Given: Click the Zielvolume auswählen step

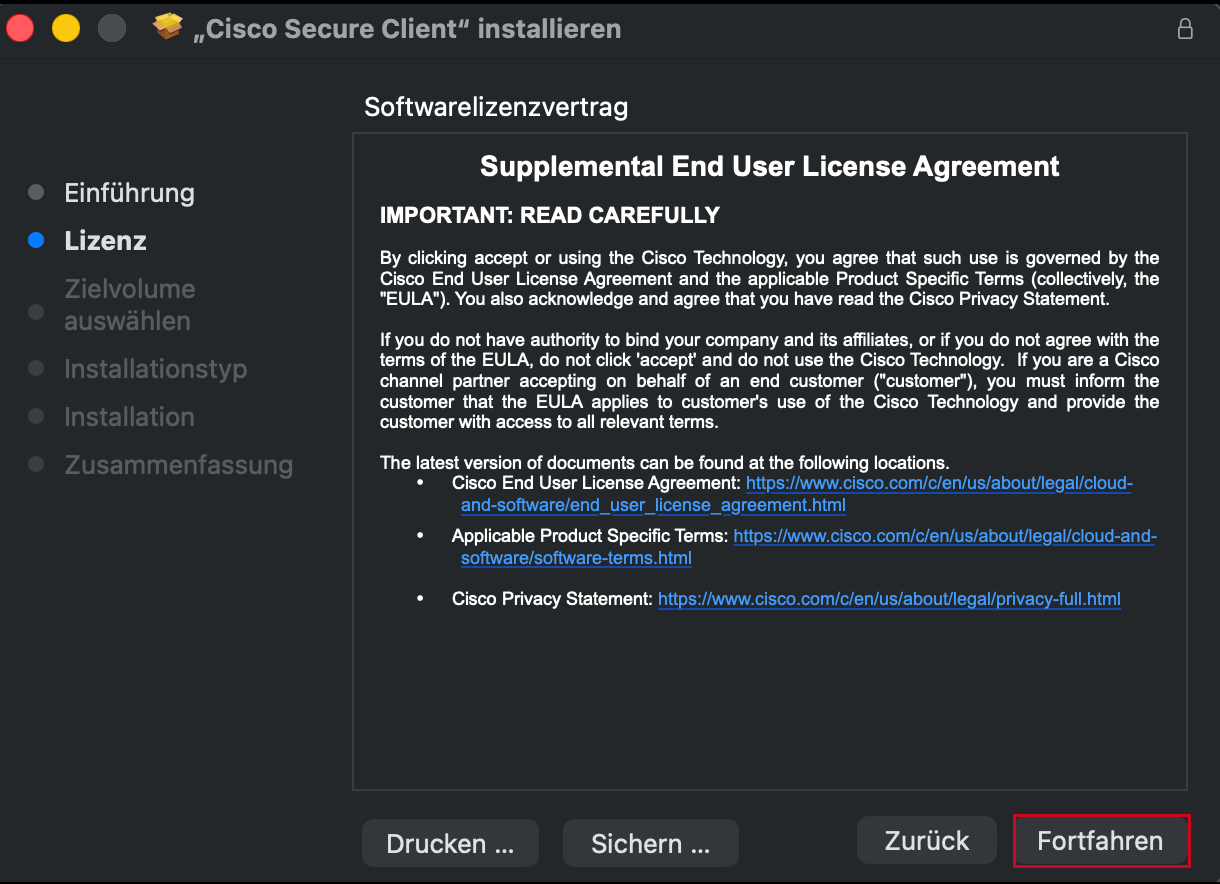Looking at the screenshot, I should 130,305.
